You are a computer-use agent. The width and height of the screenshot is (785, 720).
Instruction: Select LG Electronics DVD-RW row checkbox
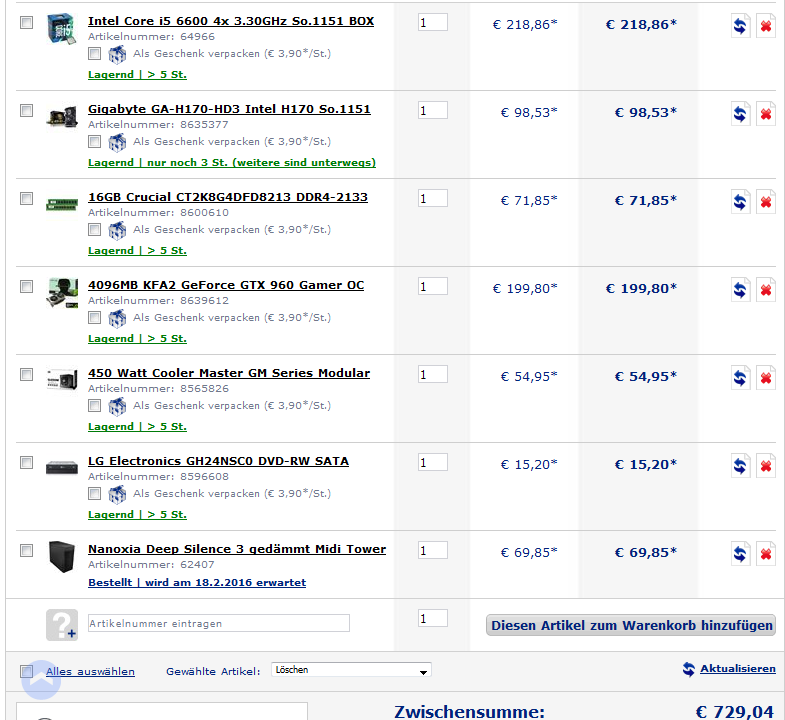tap(27, 463)
